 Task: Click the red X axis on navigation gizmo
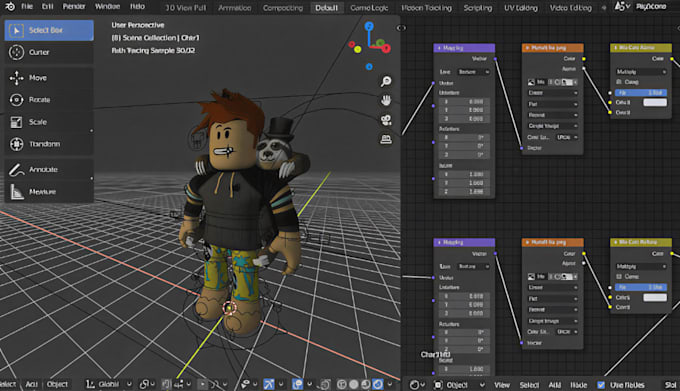tap(386, 48)
